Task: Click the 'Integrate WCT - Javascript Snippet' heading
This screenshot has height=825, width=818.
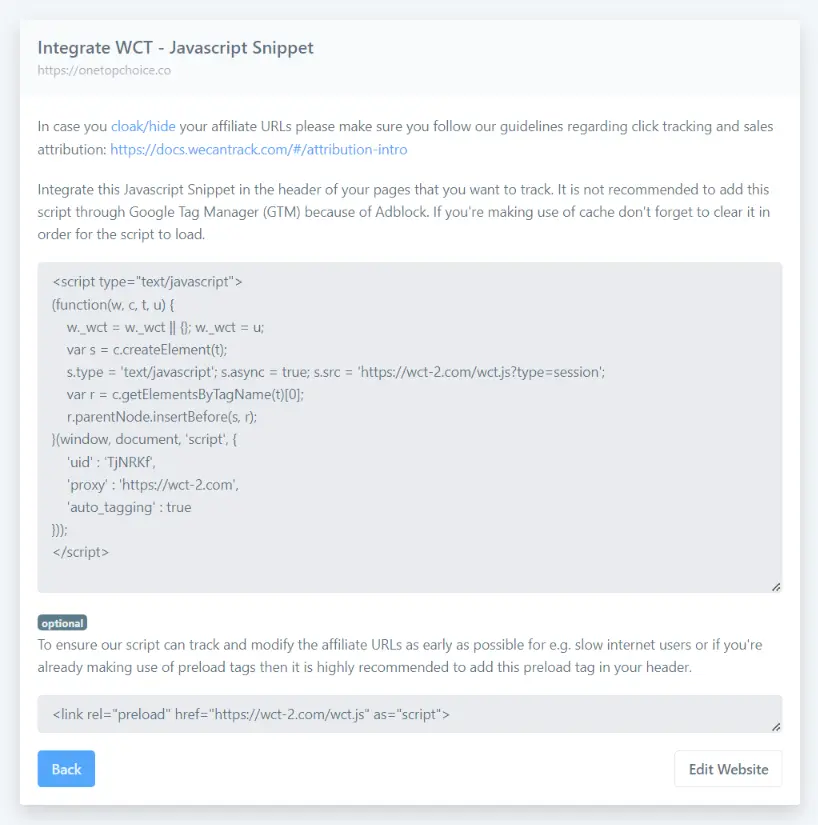Action: coord(176,48)
